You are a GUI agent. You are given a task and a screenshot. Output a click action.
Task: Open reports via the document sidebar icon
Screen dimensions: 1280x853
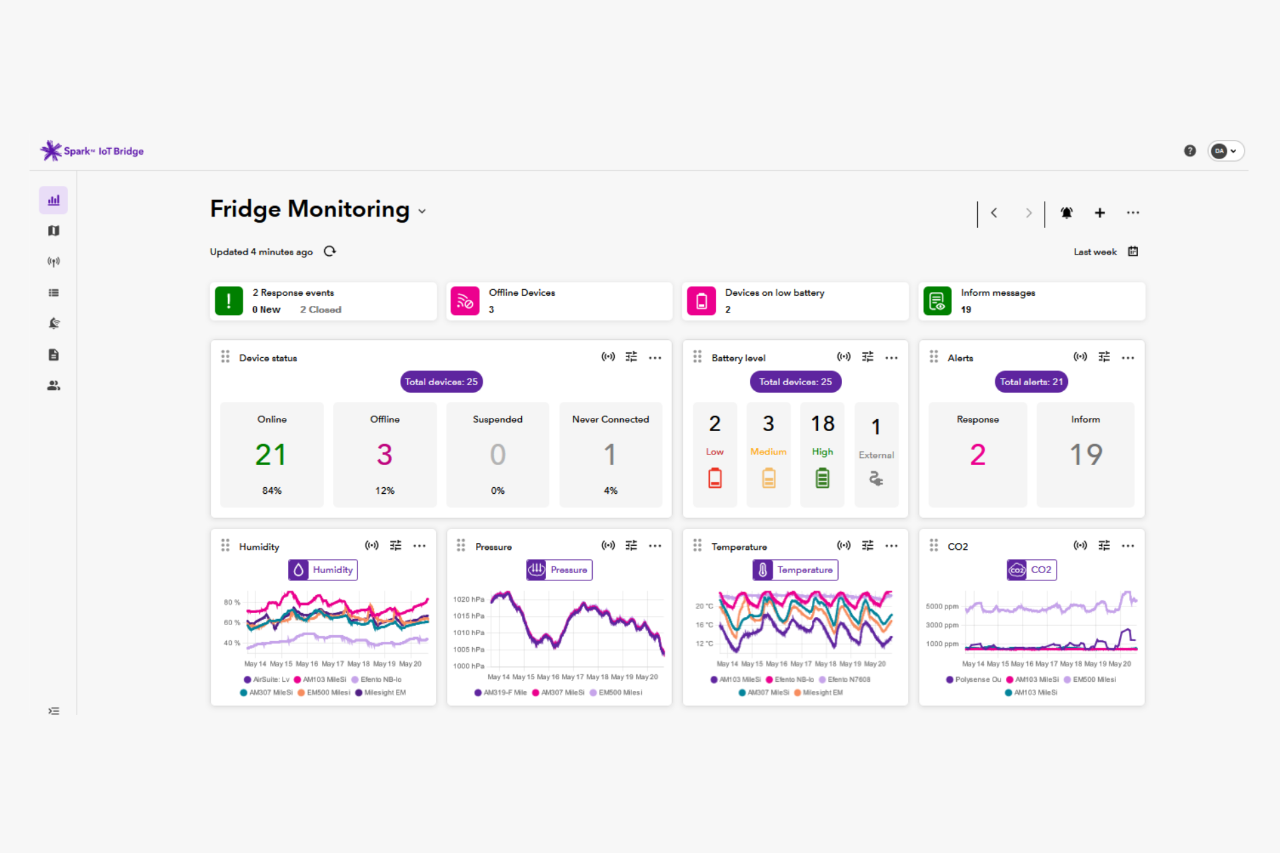(x=53, y=354)
